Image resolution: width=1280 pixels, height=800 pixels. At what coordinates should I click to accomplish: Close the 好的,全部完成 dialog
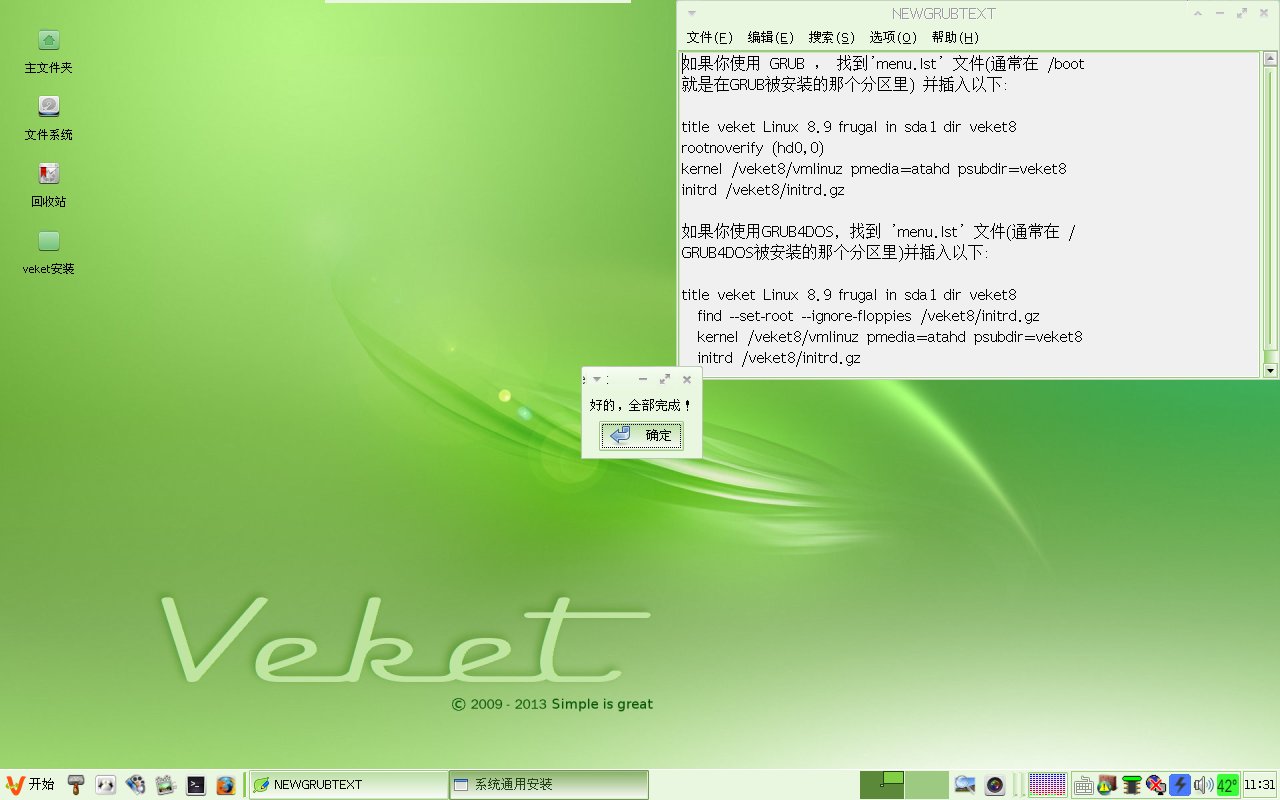(x=687, y=380)
